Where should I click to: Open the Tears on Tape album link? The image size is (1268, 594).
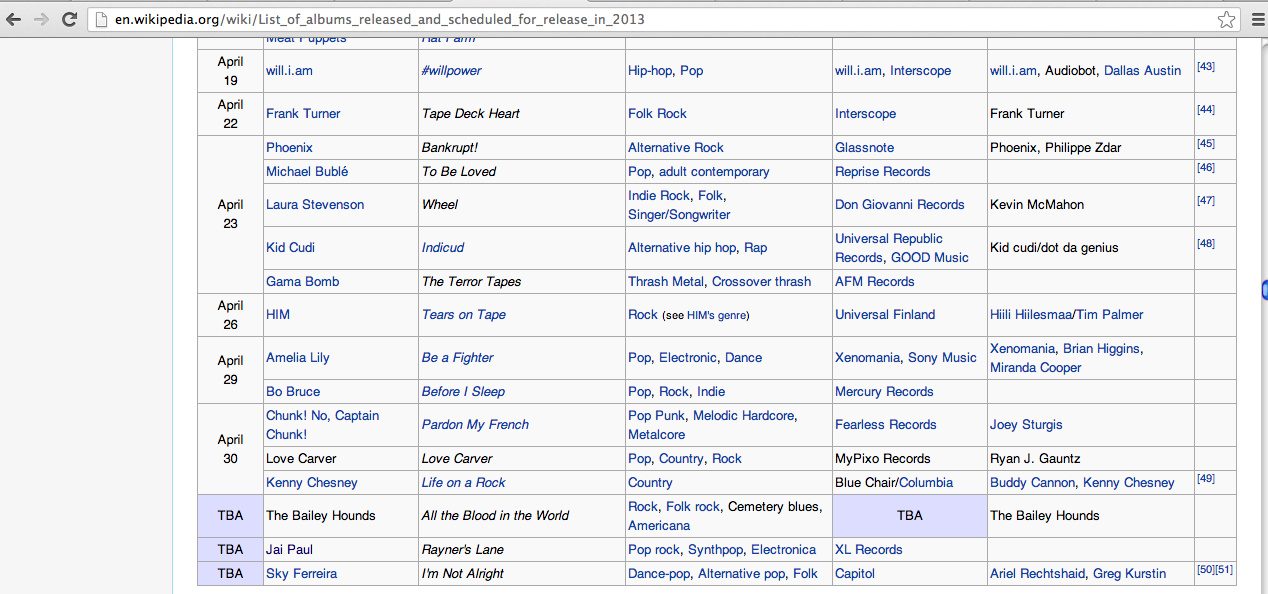(464, 315)
